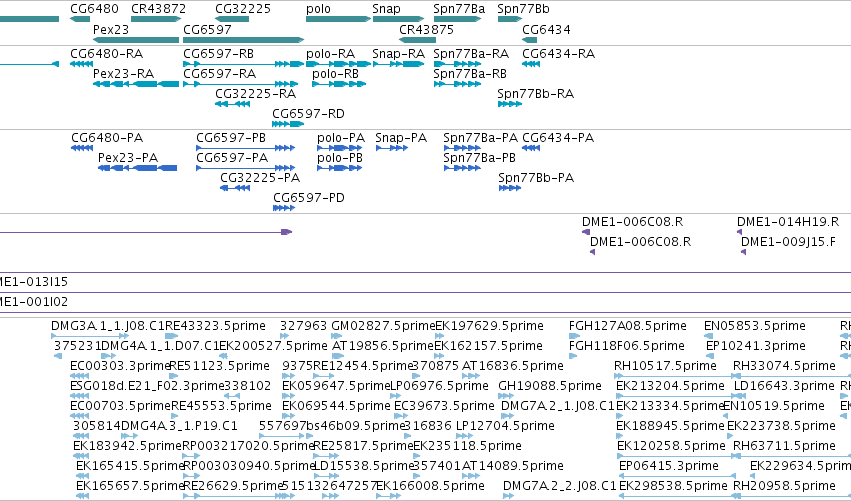Select the Spn77Ba-RB transcript
Screen dimensions: 851x501
coord(458,84)
